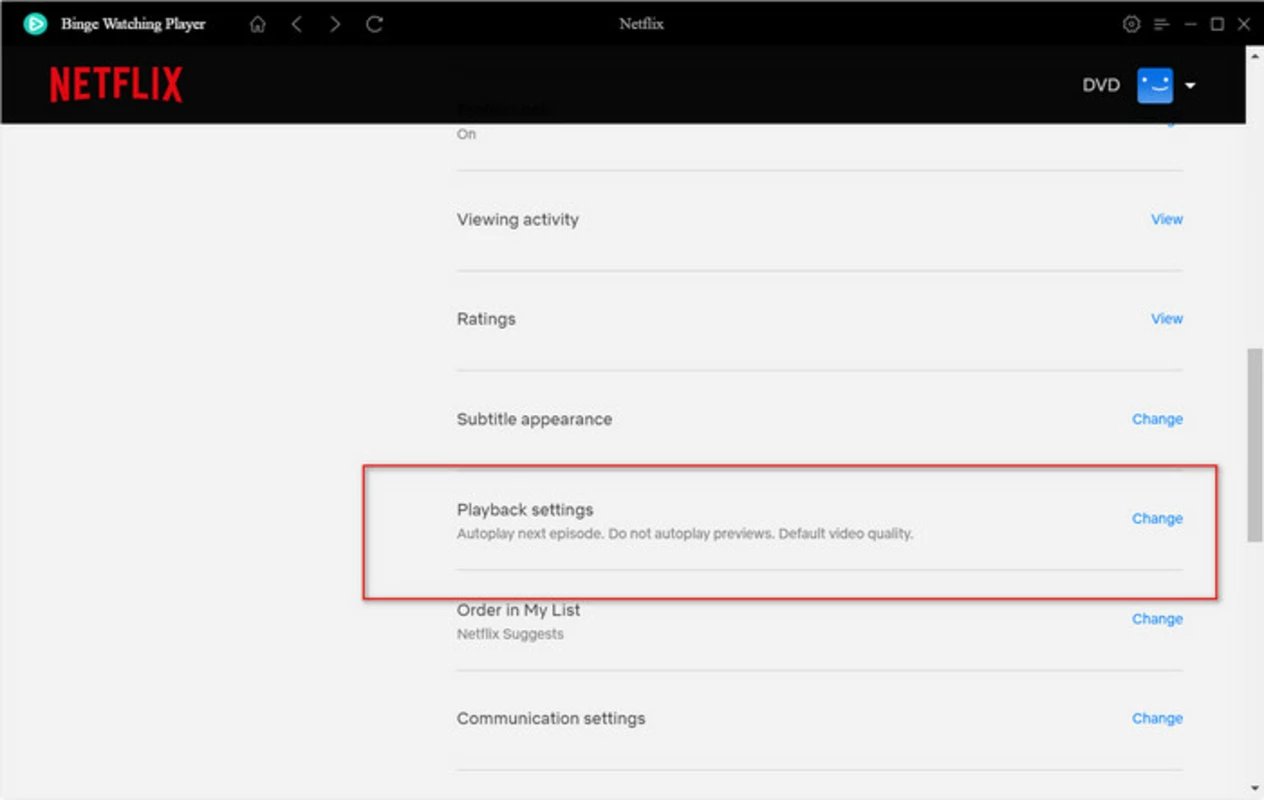Change Communication settings
This screenshot has width=1264, height=800.
[1157, 718]
